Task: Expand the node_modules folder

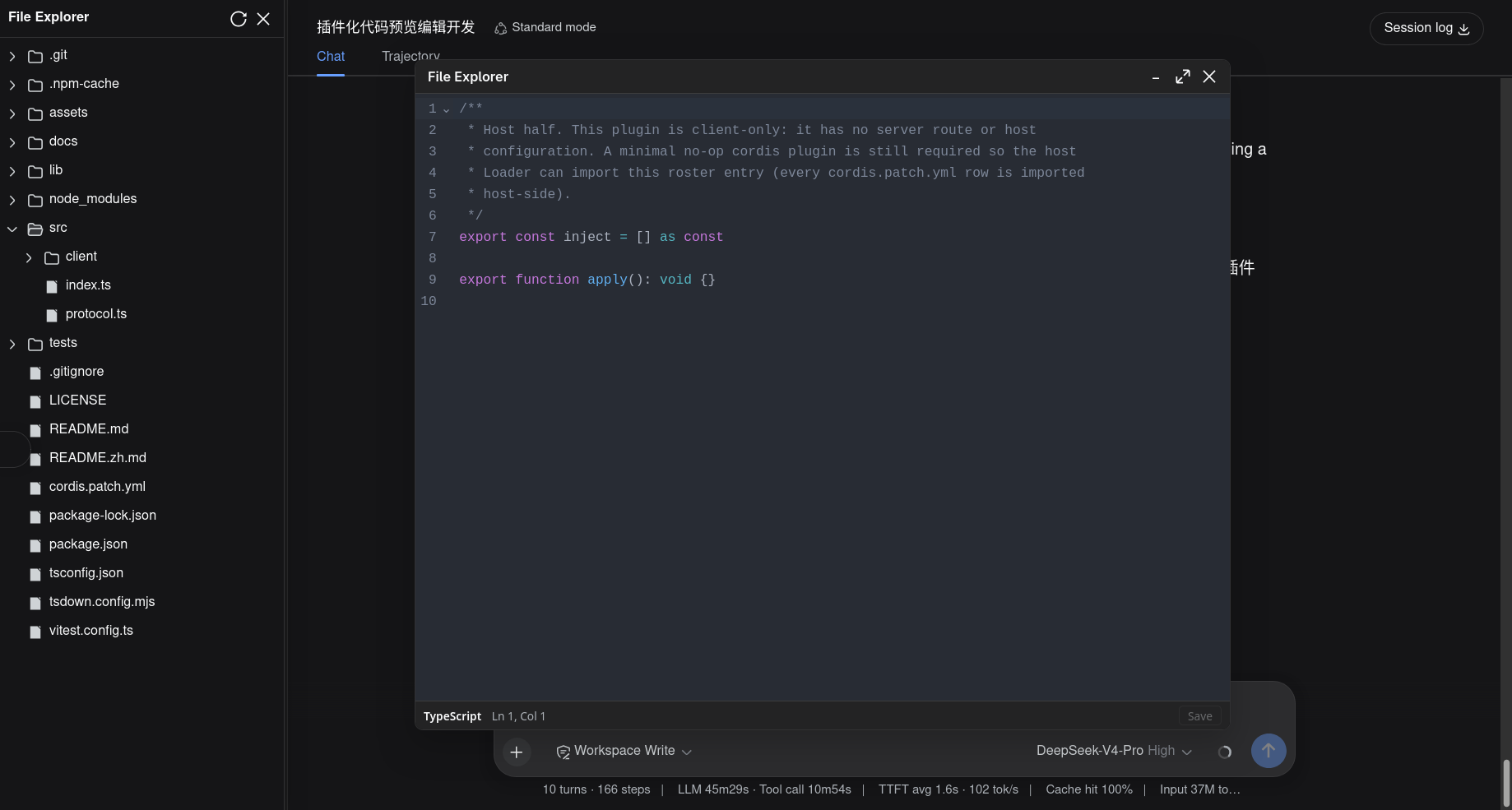Action: coord(12,200)
